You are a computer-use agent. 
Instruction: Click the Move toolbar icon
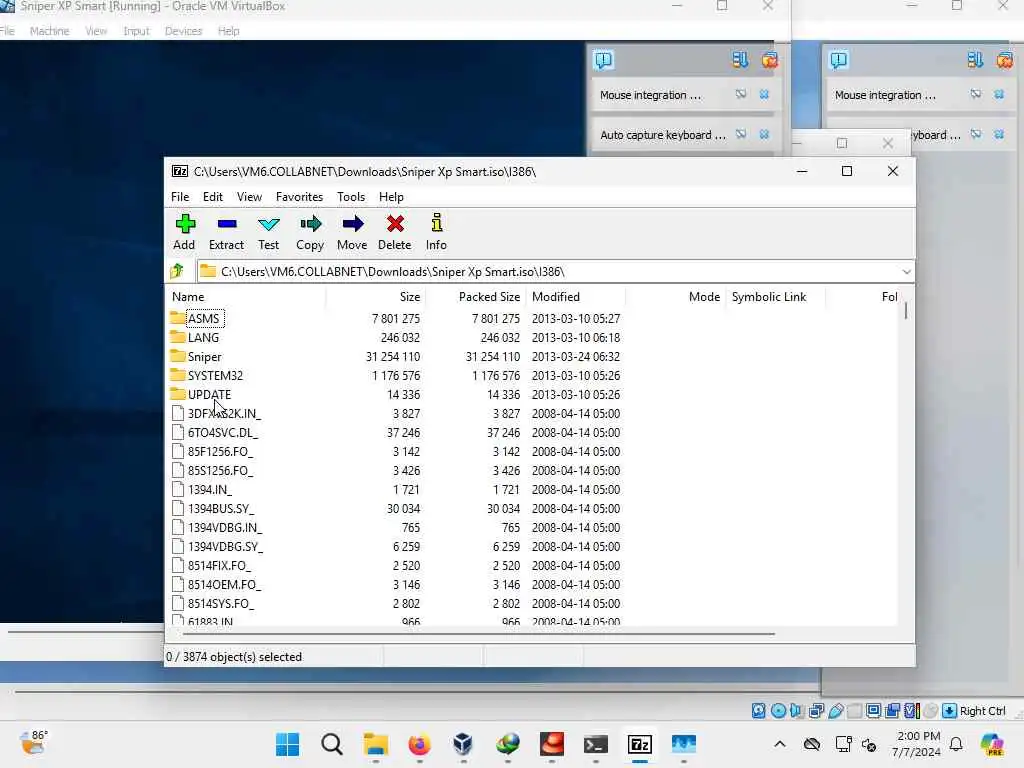tap(353, 224)
